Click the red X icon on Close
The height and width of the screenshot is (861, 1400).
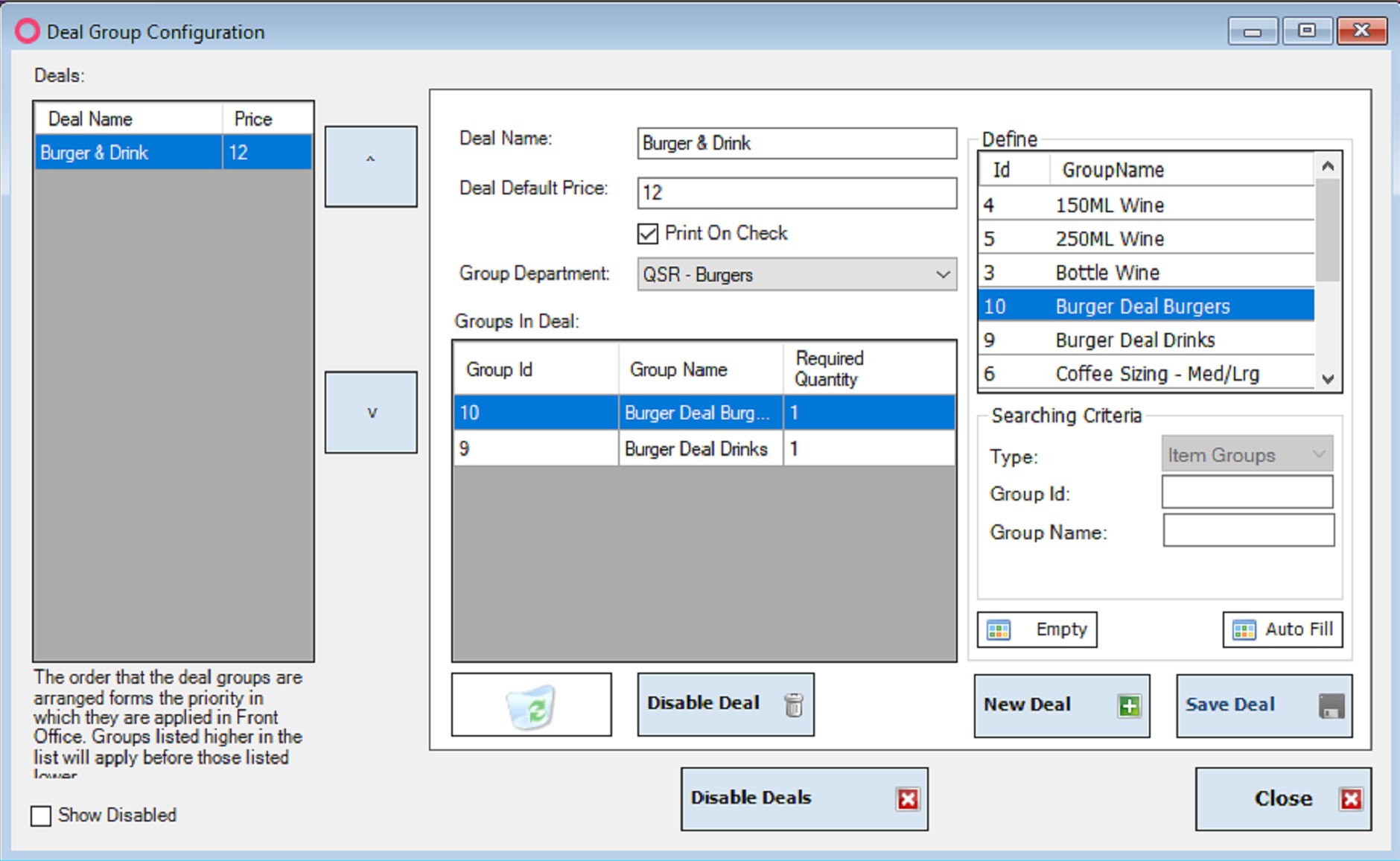1351,799
